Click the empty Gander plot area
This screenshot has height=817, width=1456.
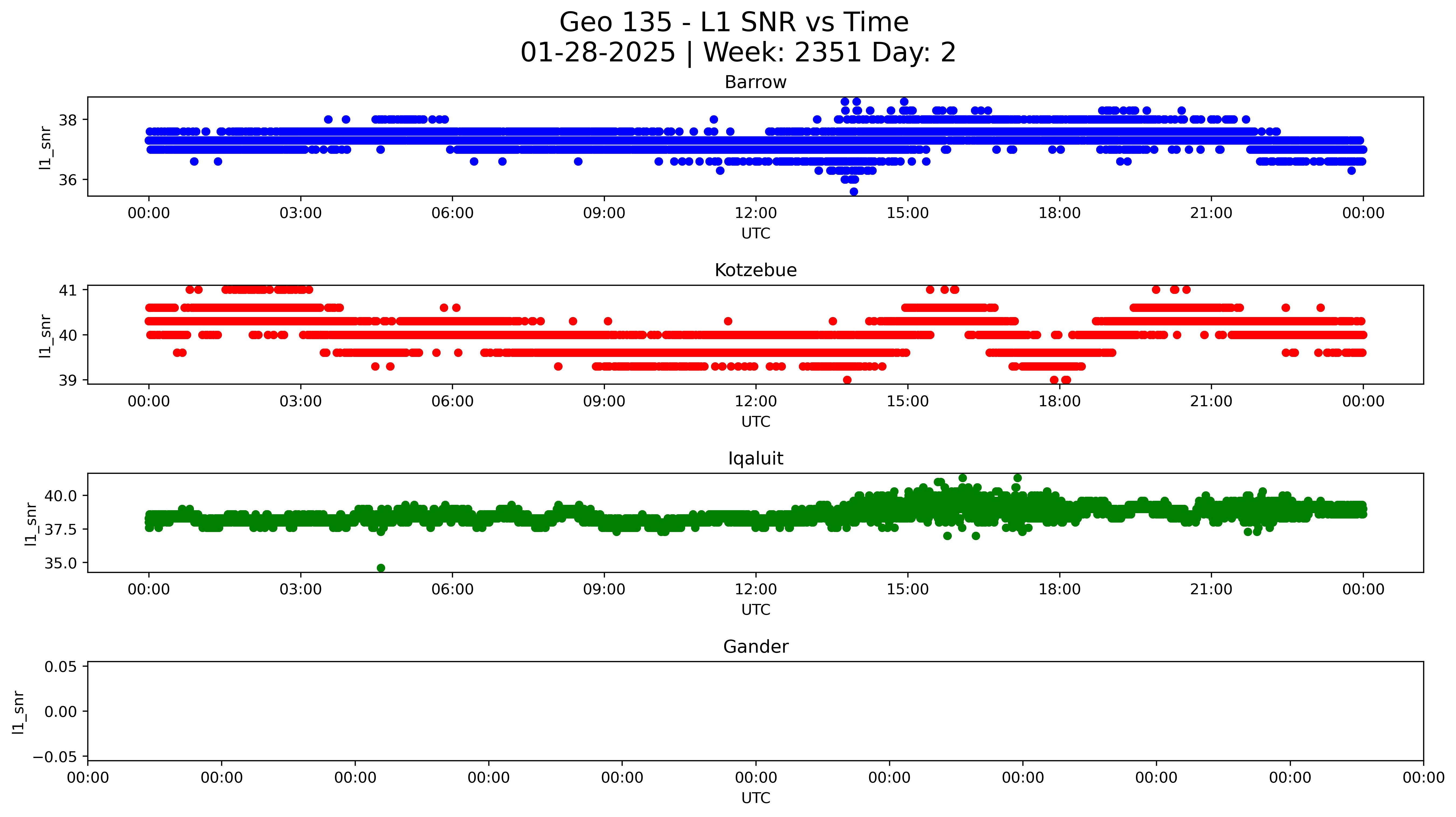(755, 711)
